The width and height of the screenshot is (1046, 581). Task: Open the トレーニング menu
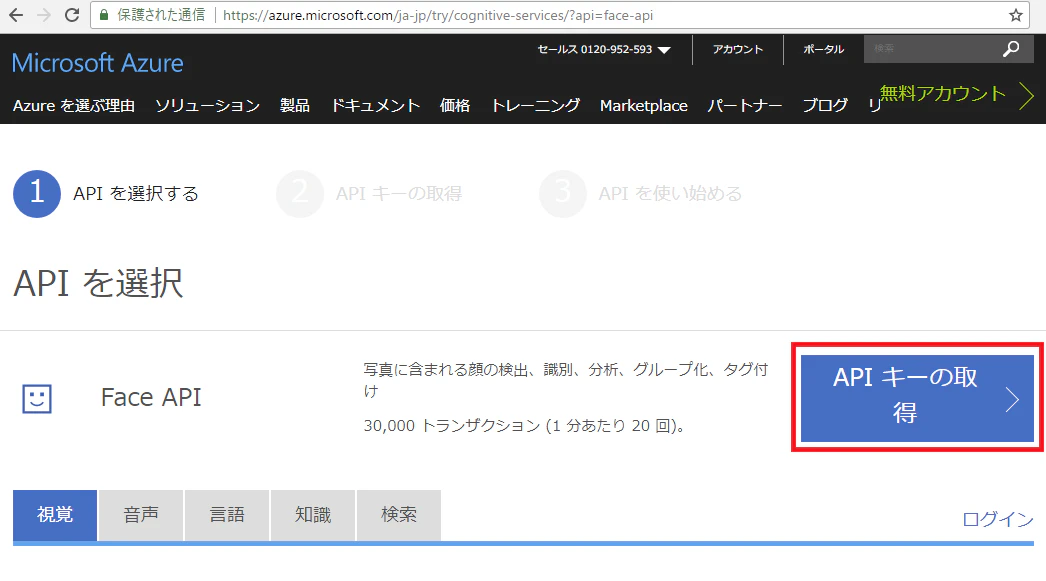tap(536, 105)
